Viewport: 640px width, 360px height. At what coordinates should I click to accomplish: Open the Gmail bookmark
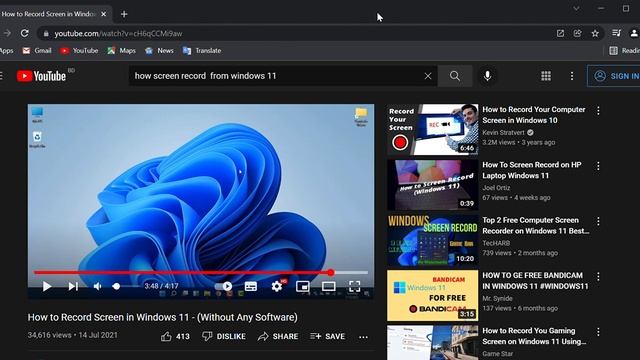coord(37,51)
